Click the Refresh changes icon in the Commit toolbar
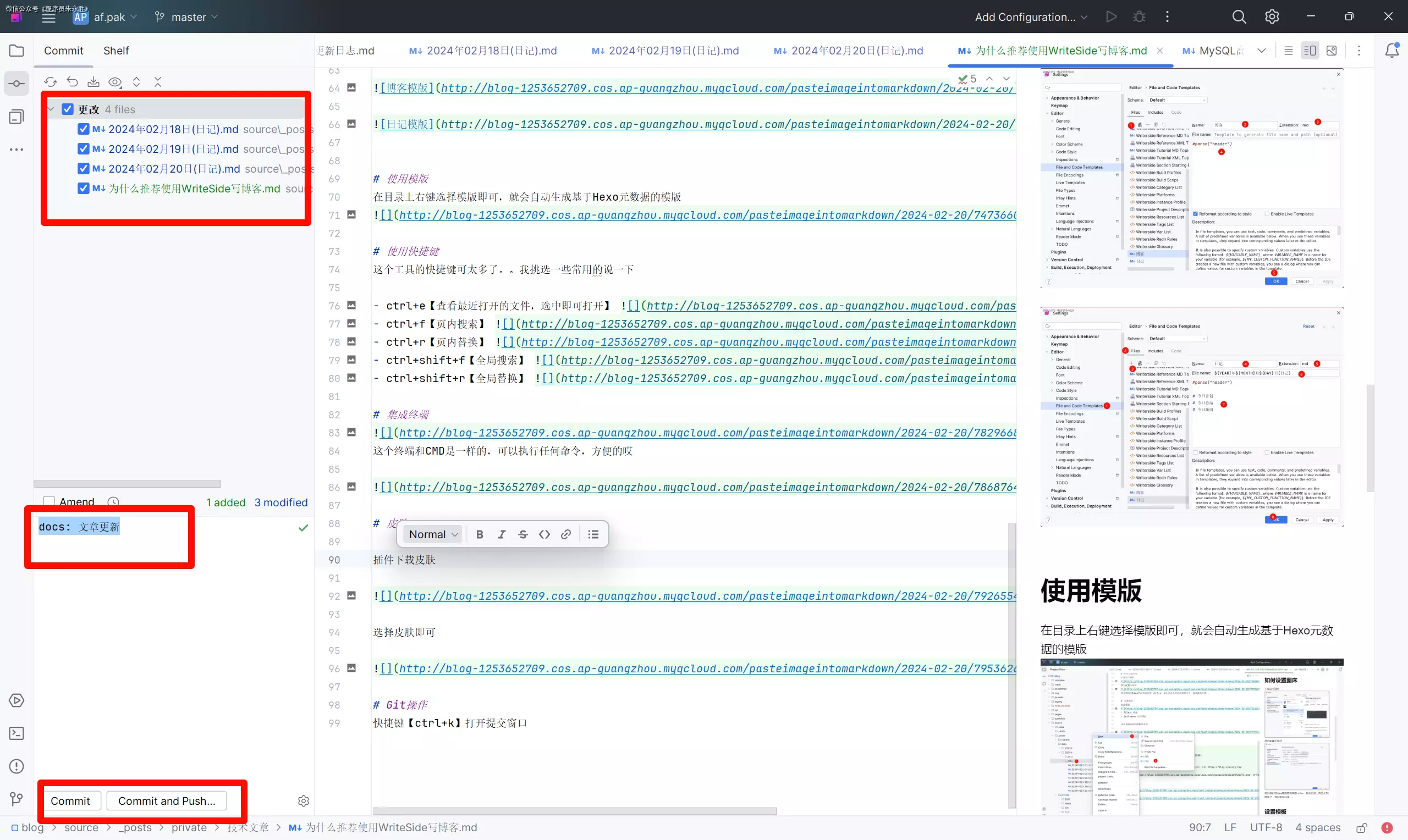The image size is (1408, 840). [51, 82]
